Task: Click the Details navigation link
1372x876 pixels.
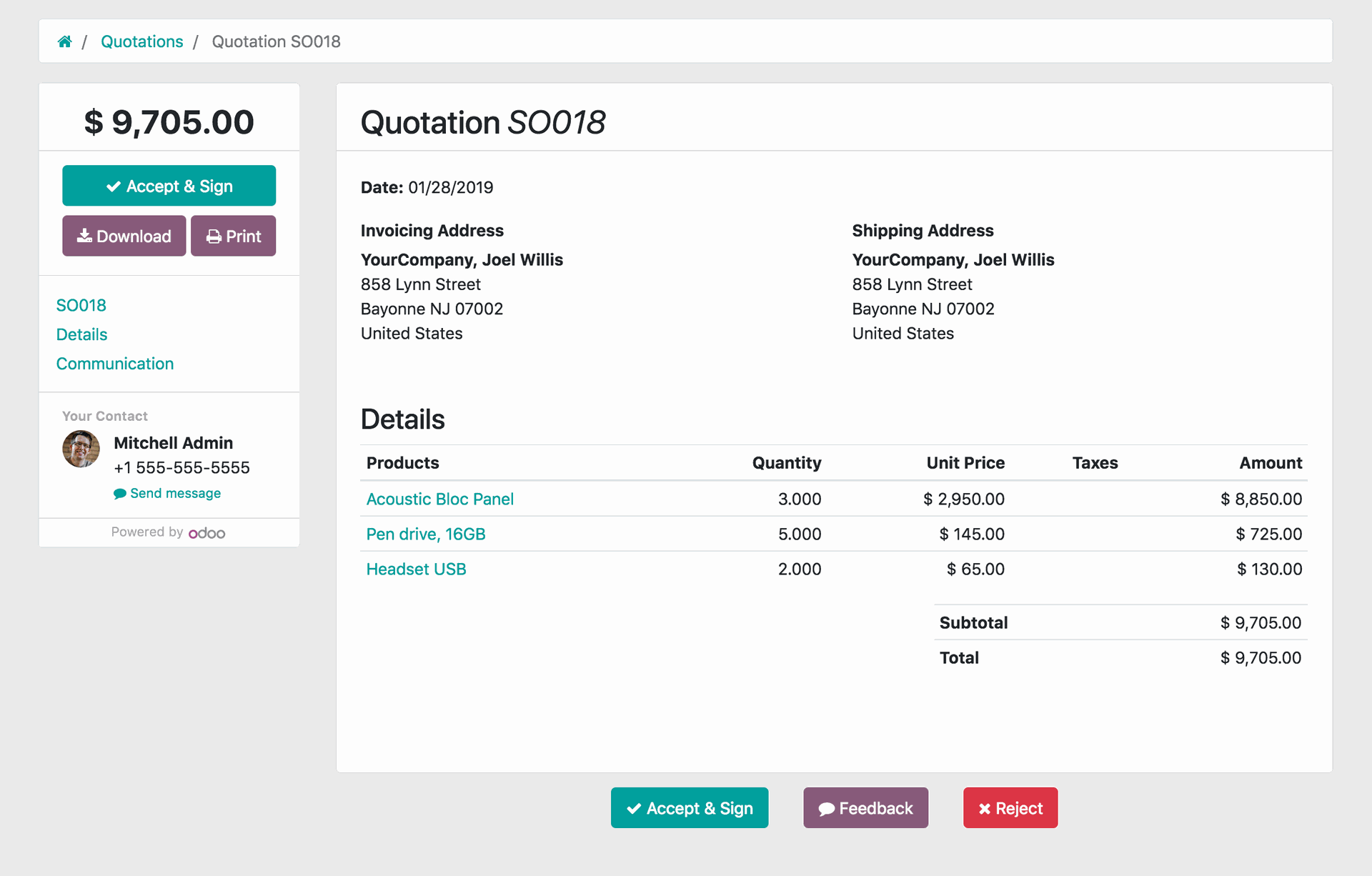Action: 82,333
